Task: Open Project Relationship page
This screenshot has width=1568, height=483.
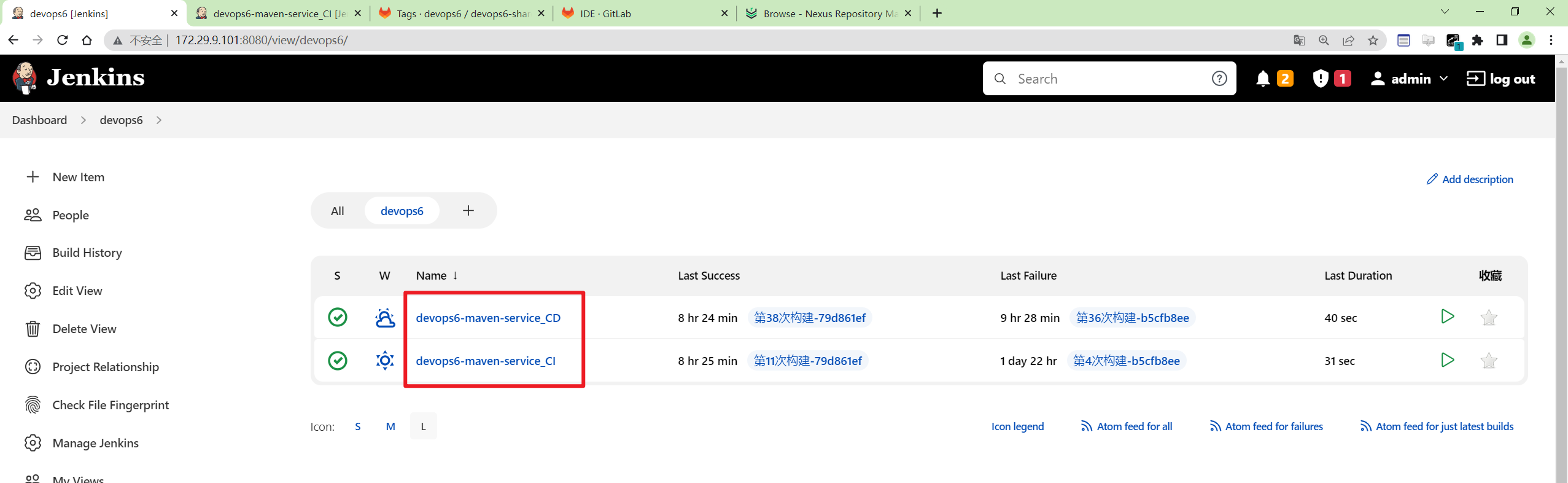Action: pos(106,367)
